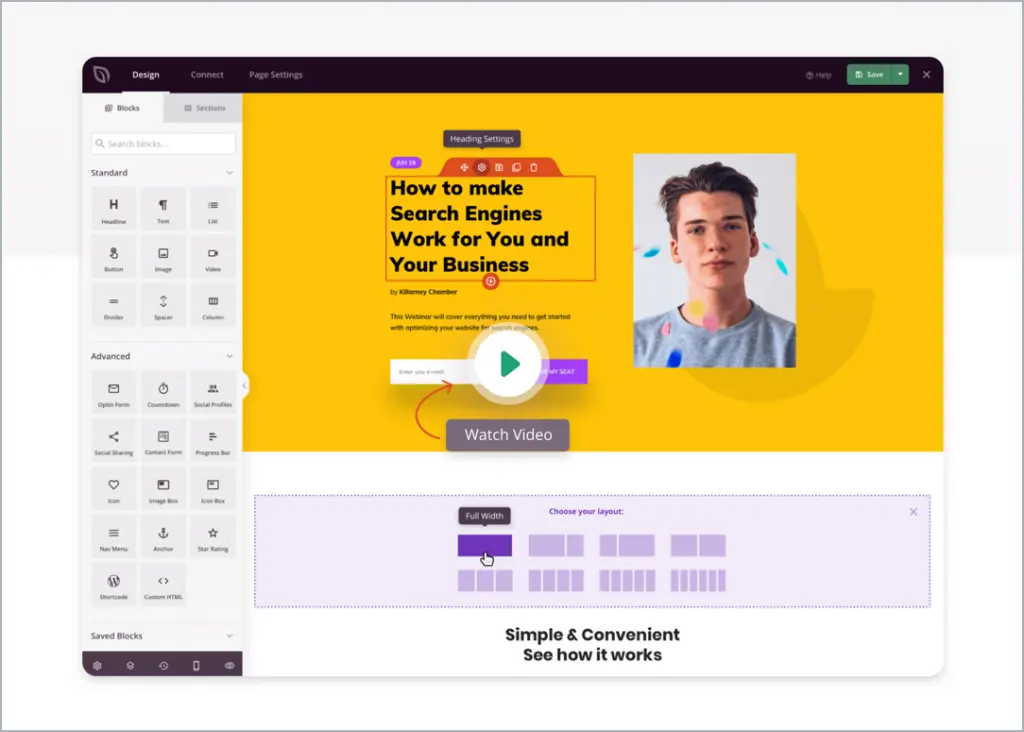1024x732 pixels.
Task: Collapse the Advanced blocks group
Action: (x=229, y=356)
